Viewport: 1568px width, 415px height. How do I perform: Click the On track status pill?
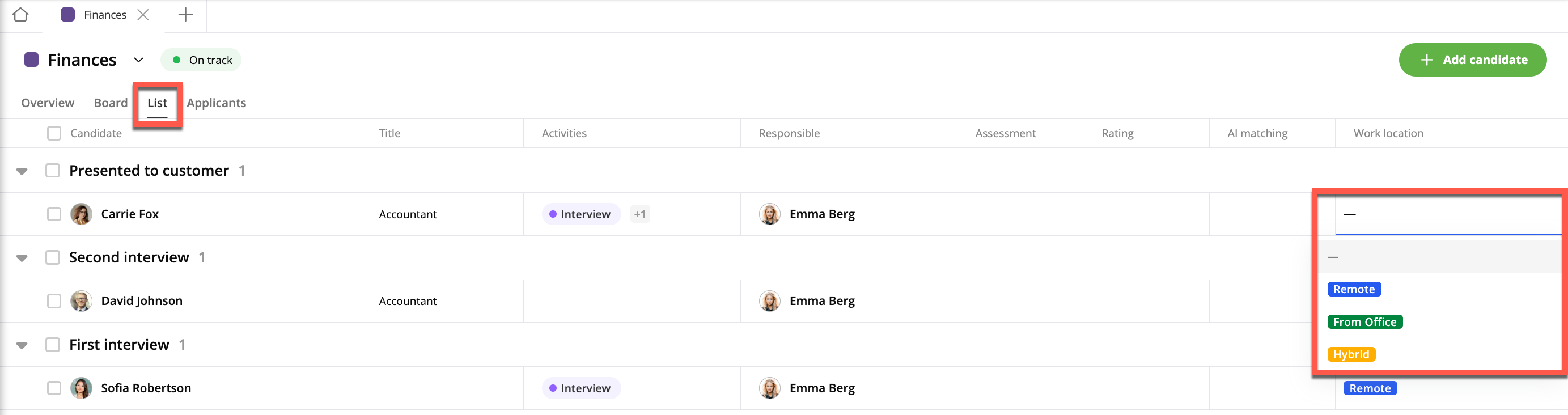point(201,60)
